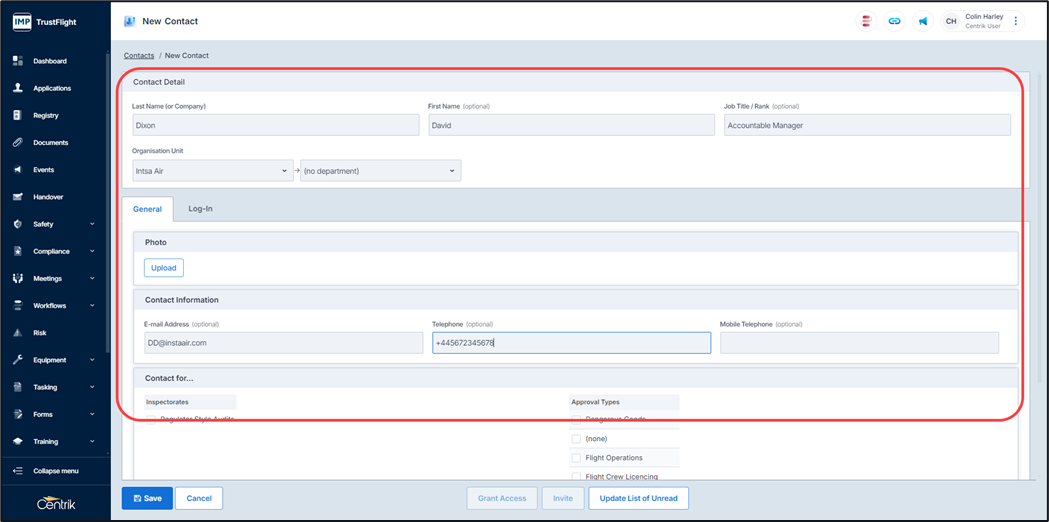
Task: Click the red database icon in header
Action: pos(866,21)
